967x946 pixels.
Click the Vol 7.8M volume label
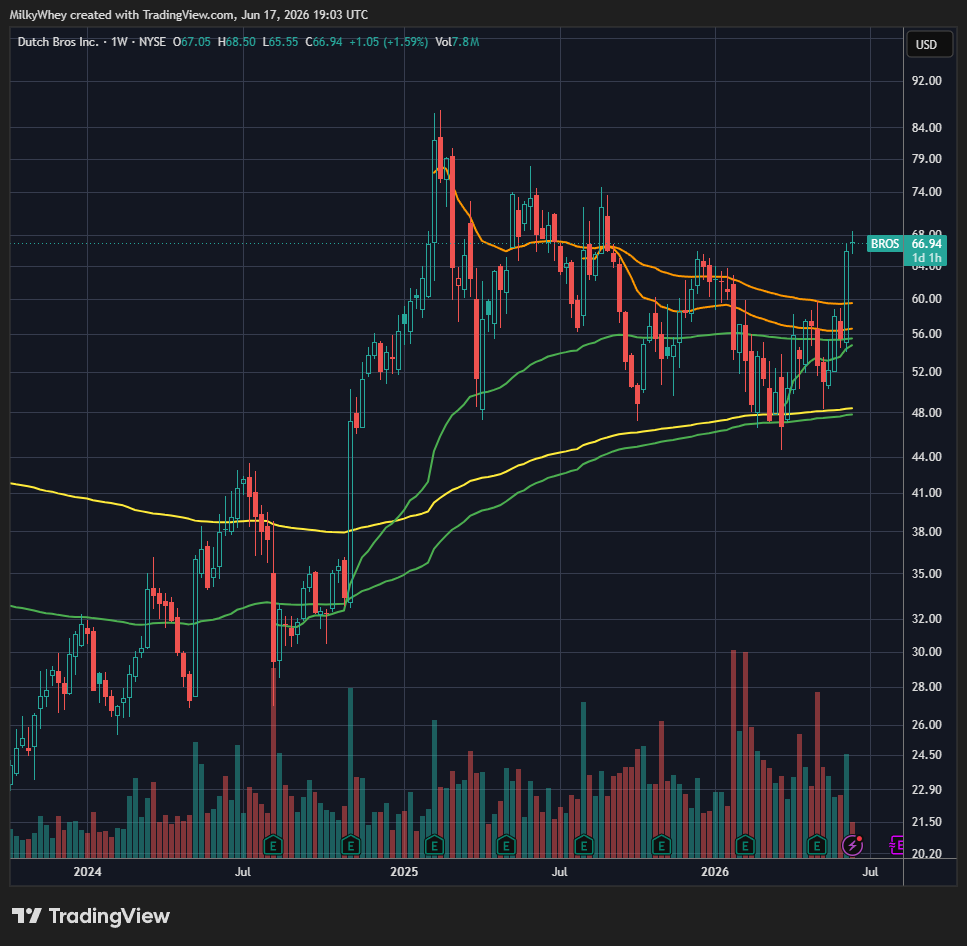tap(457, 42)
